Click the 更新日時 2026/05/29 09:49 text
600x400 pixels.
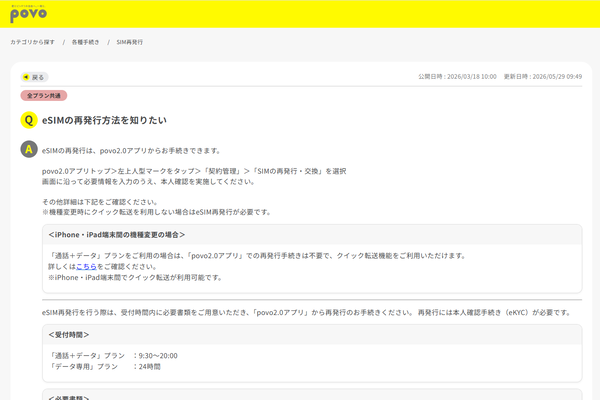543,77
